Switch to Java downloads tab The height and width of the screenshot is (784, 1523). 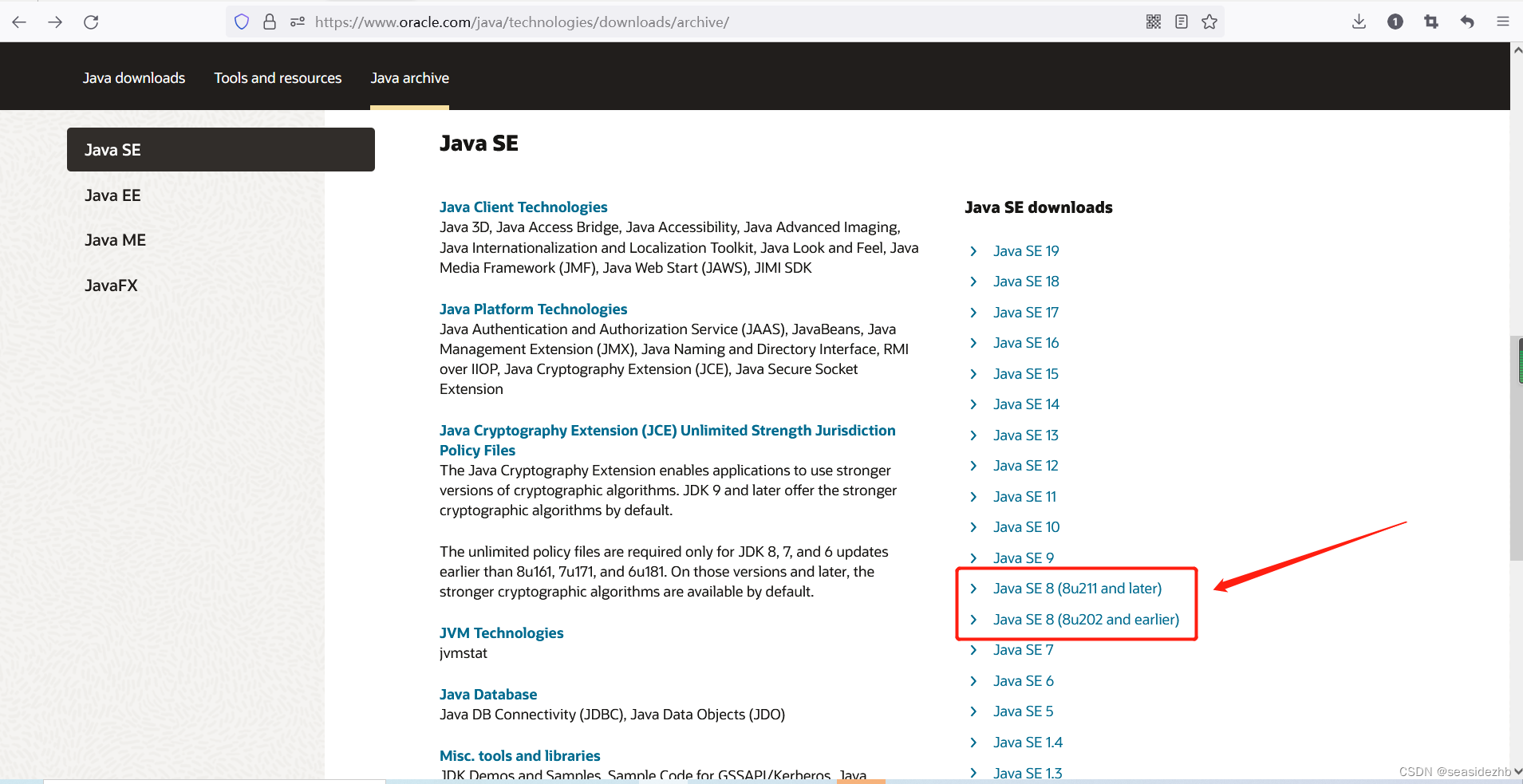coord(134,78)
